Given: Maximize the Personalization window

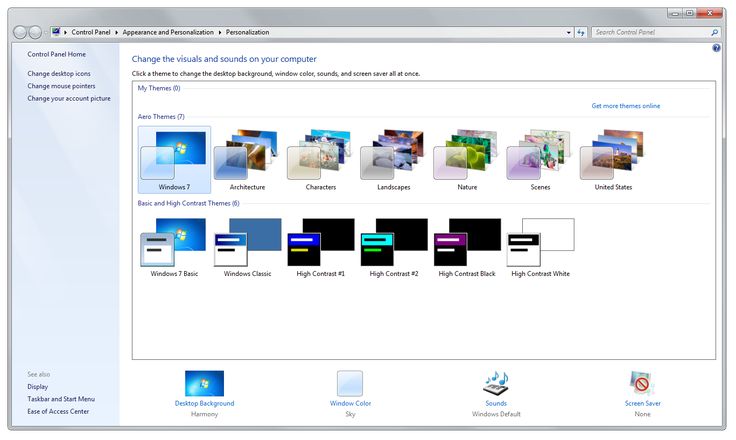Looking at the screenshot, I should tap(689, 13).
